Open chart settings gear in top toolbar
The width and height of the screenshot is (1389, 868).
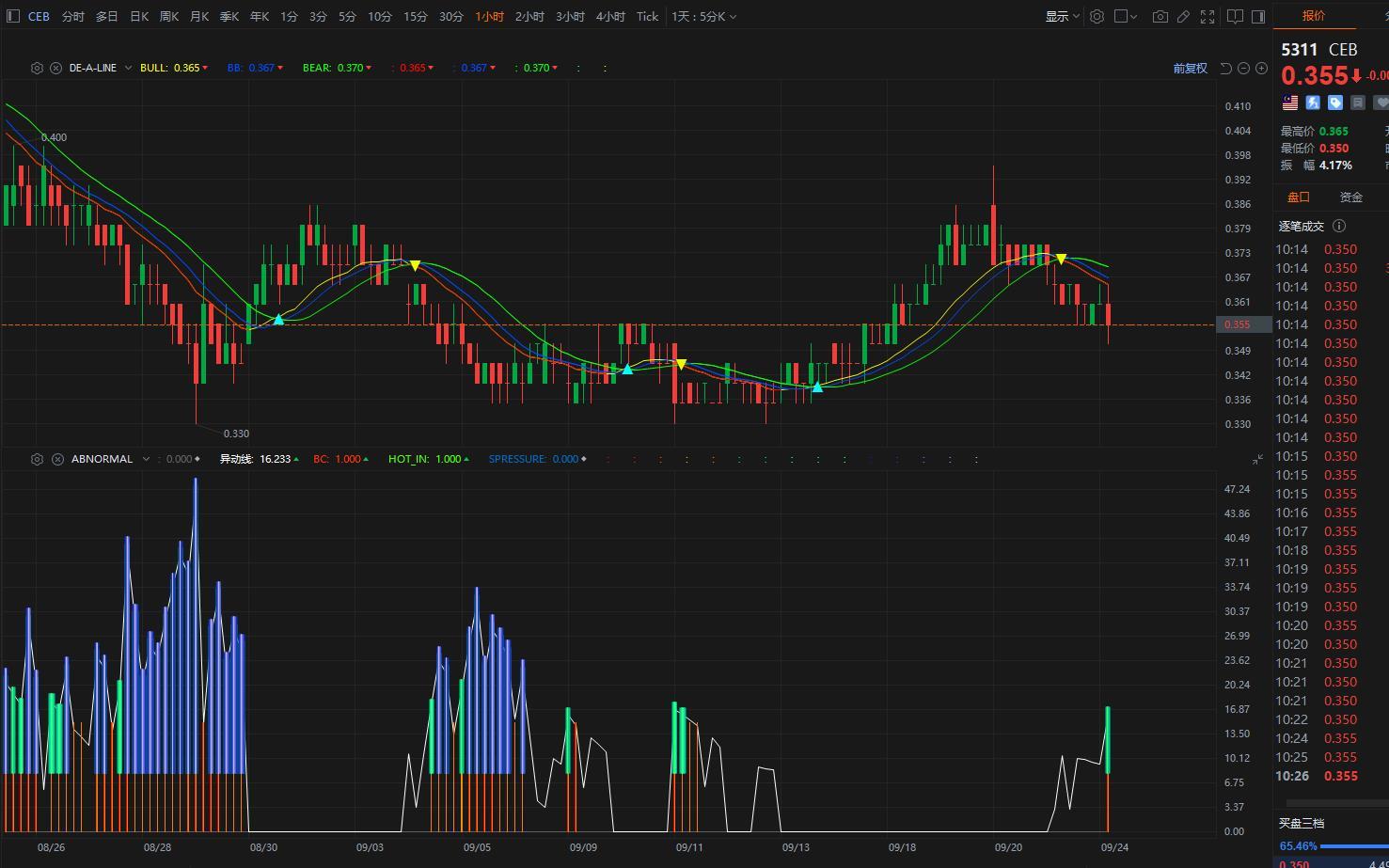[1097, 16]
